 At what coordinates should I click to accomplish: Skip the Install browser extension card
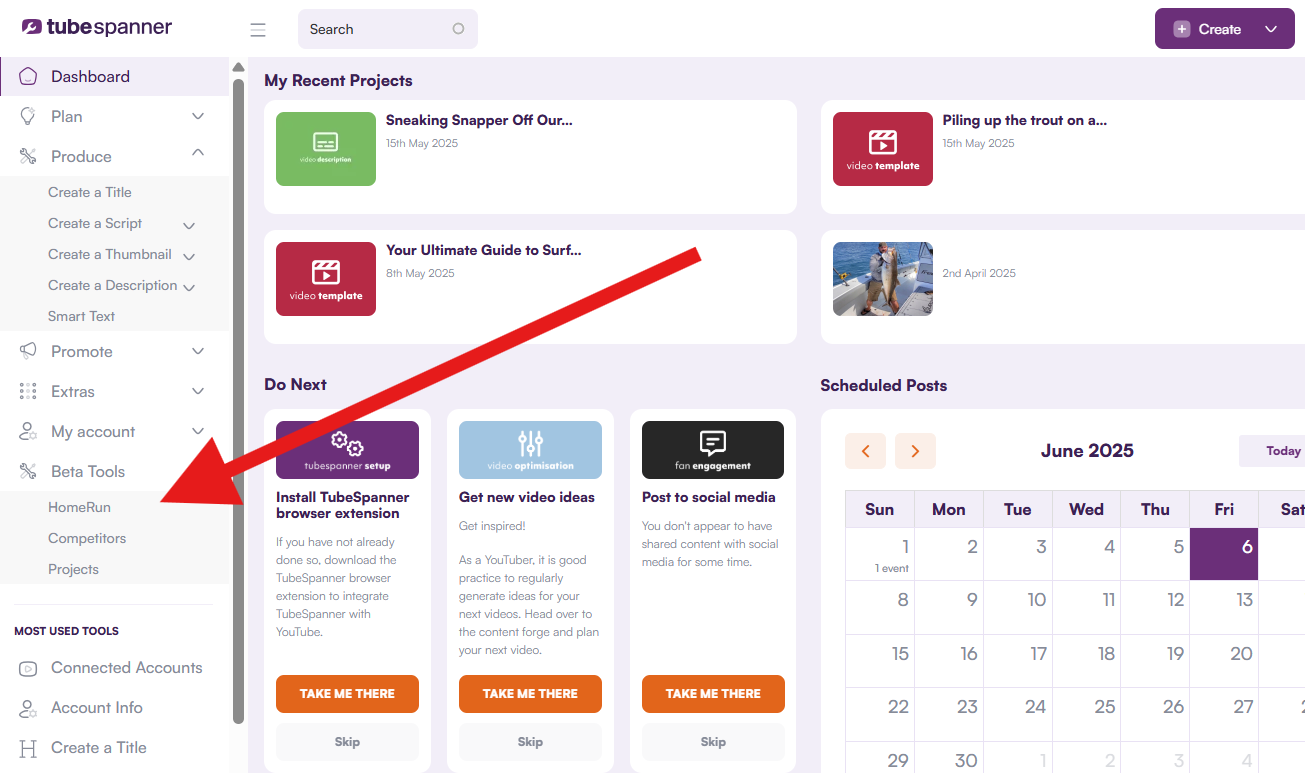tap(347, 742)
